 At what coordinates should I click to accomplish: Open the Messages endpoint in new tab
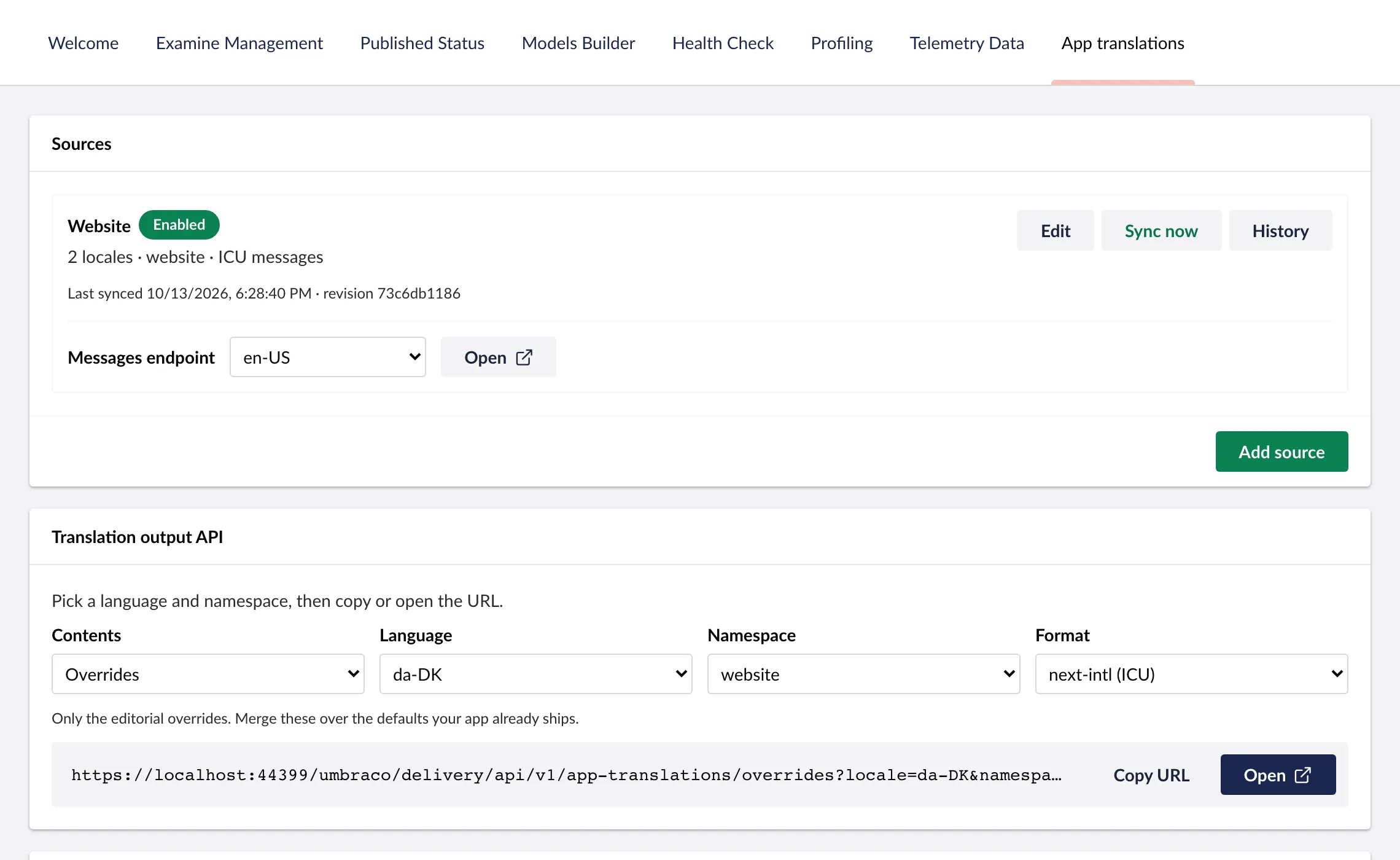(499, 357)
